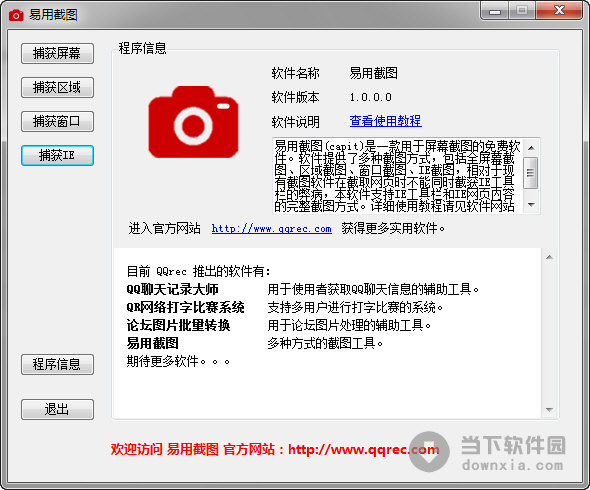Select the 论坛图片批量转换 entry
This screenshot has width=590, height=490.
[178, 325]
